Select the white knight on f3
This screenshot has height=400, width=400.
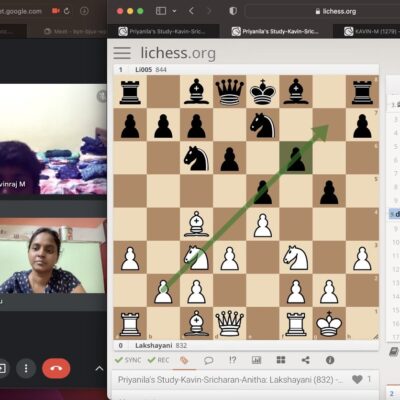[x=296, y=257]
